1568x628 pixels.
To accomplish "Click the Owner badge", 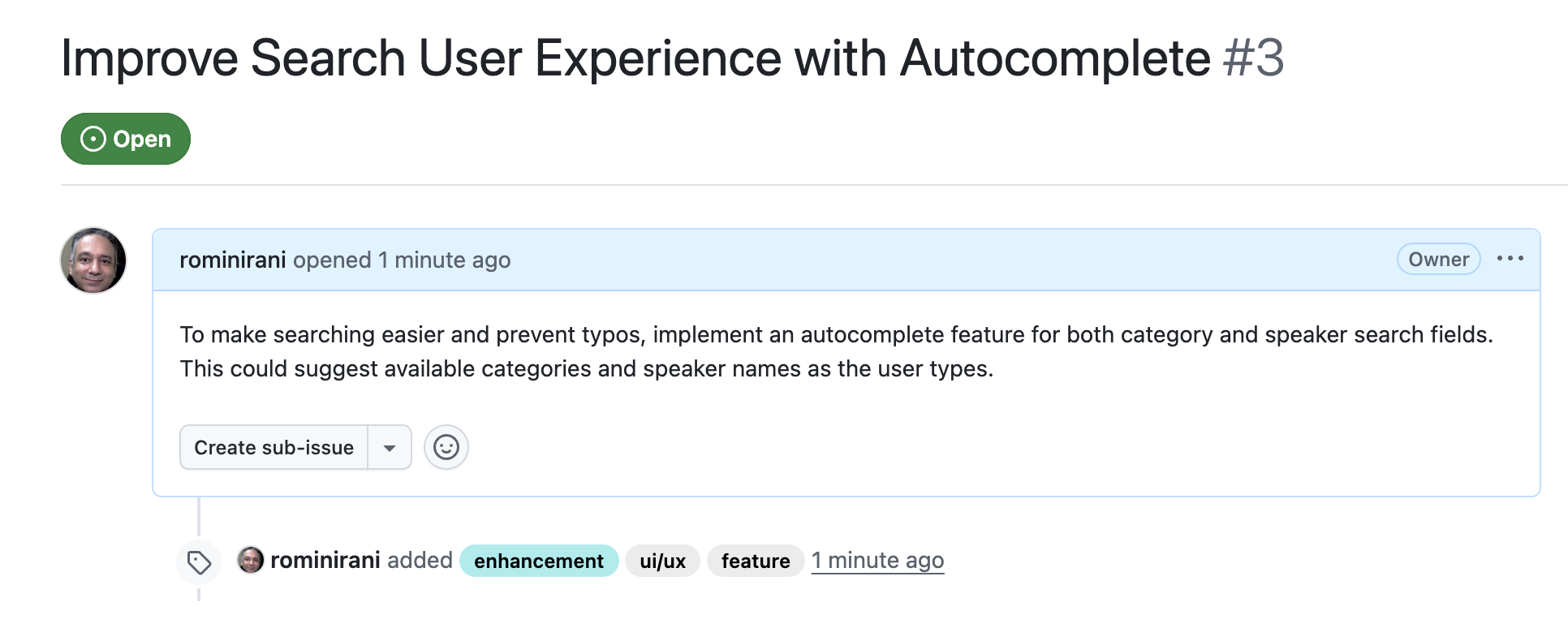I will coord(1438,260).
